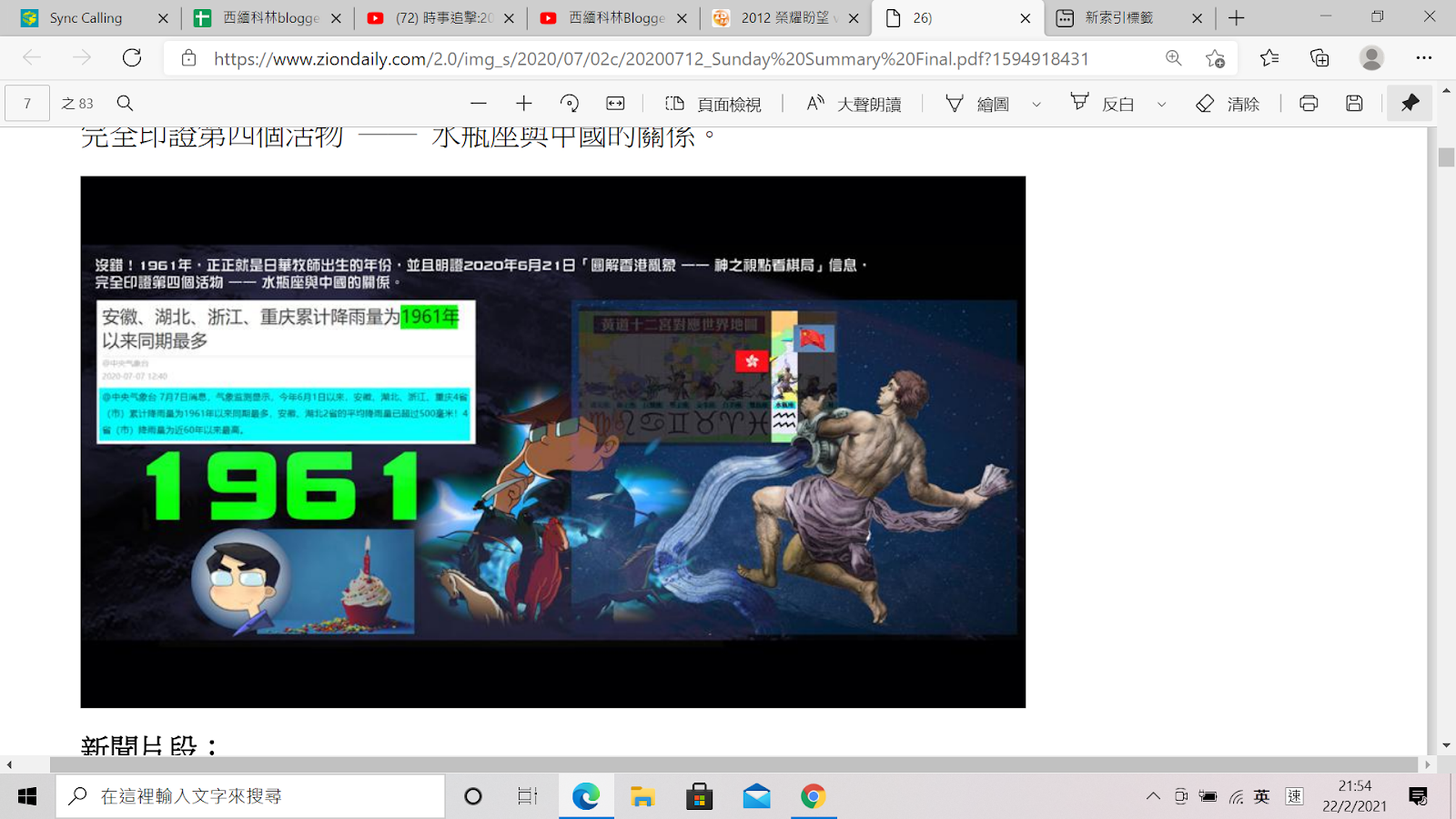This screenshot has height=819, width=1456.
Task: Open browser Settings and more menu
Action: (1424, 58)
